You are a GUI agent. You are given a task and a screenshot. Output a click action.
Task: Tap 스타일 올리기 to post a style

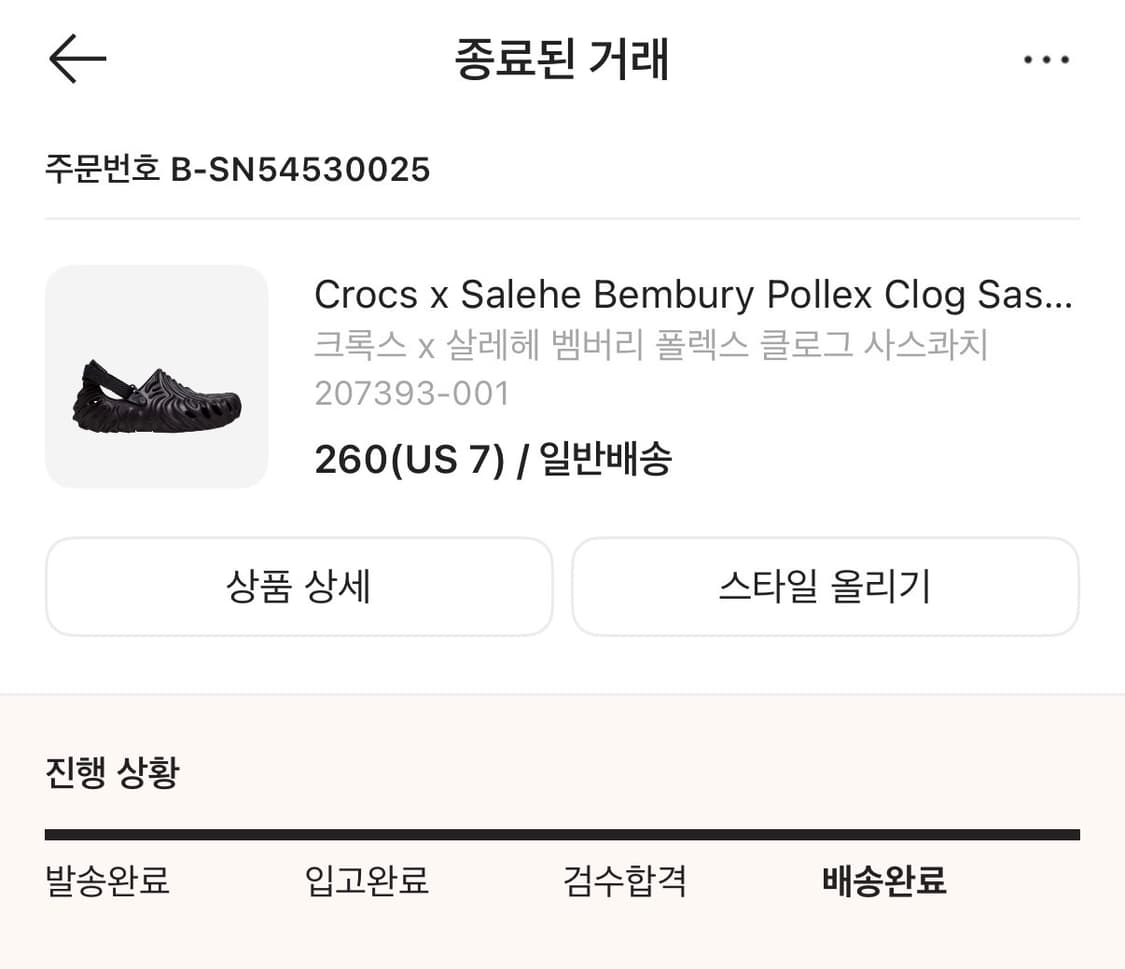824,587
